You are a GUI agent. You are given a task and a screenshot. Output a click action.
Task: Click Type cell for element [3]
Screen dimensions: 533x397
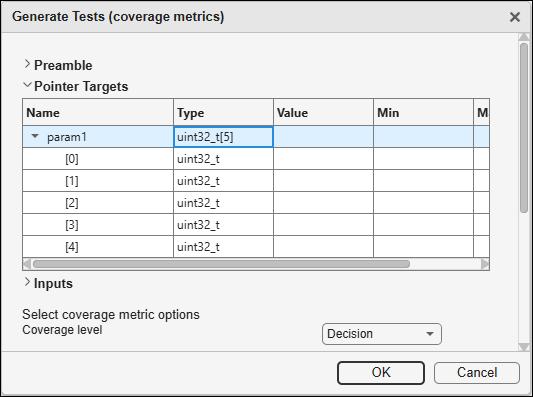click(223, 225)
